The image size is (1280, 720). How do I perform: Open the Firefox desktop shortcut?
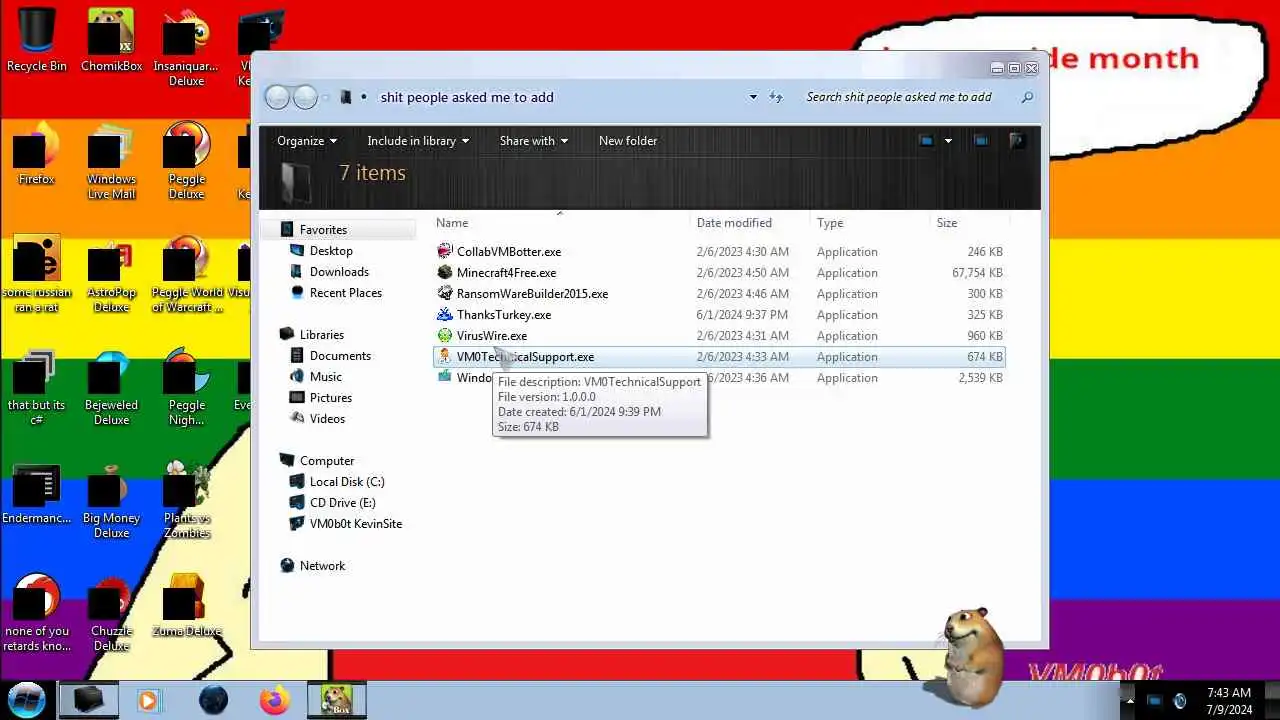click(x=36, y=154)
